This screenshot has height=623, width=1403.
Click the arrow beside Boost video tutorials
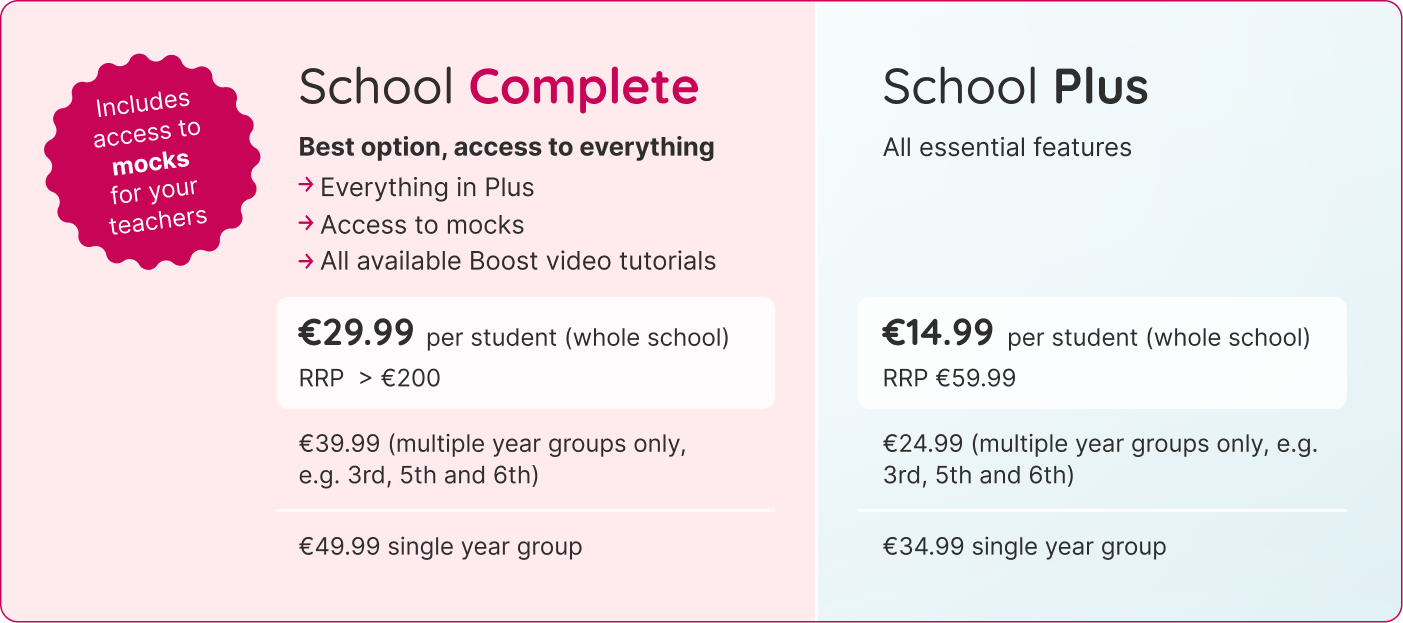point(307,260)
